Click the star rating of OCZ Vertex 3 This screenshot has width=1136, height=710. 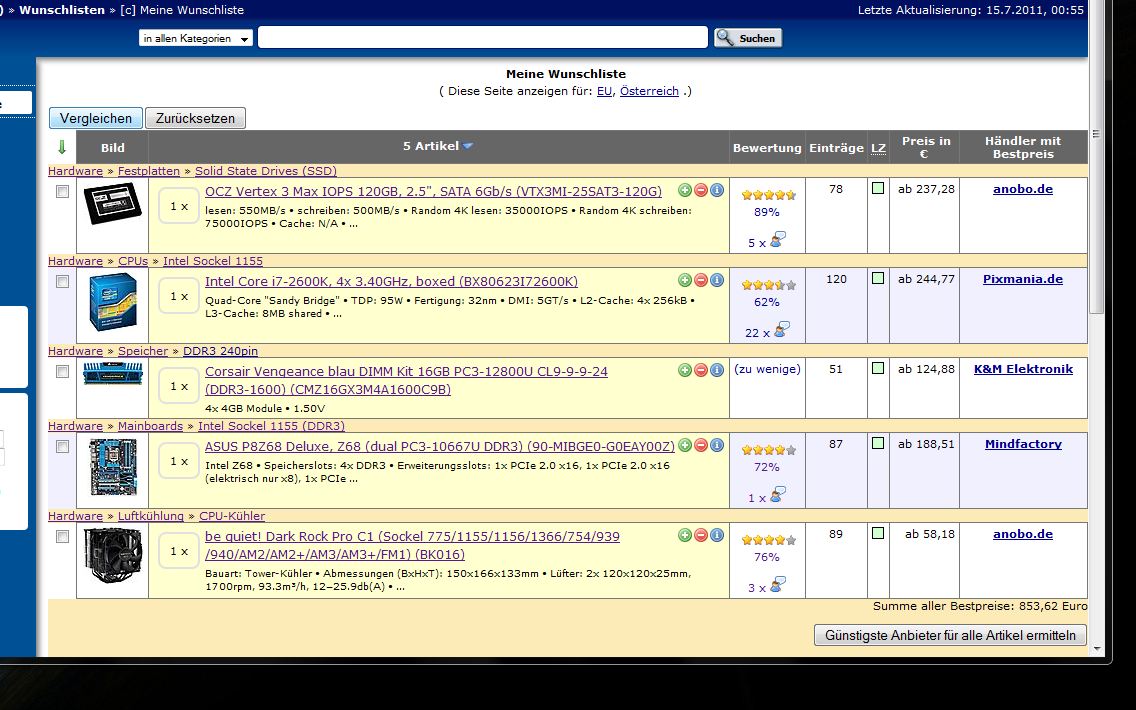768,195
